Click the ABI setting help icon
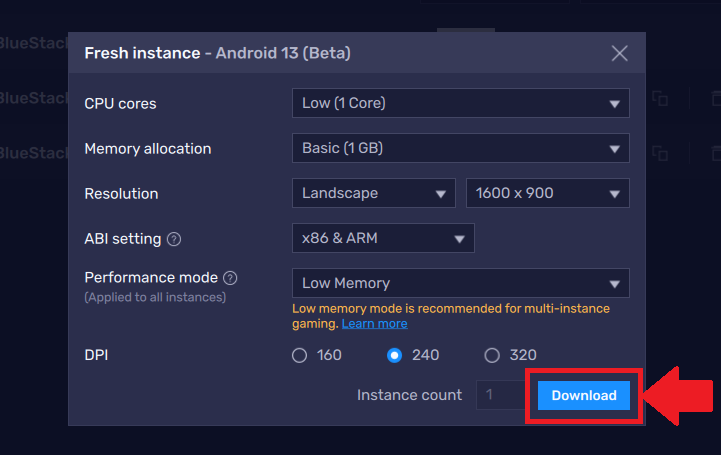This screenshot has width=721, height=455. (x=174, y=239)
